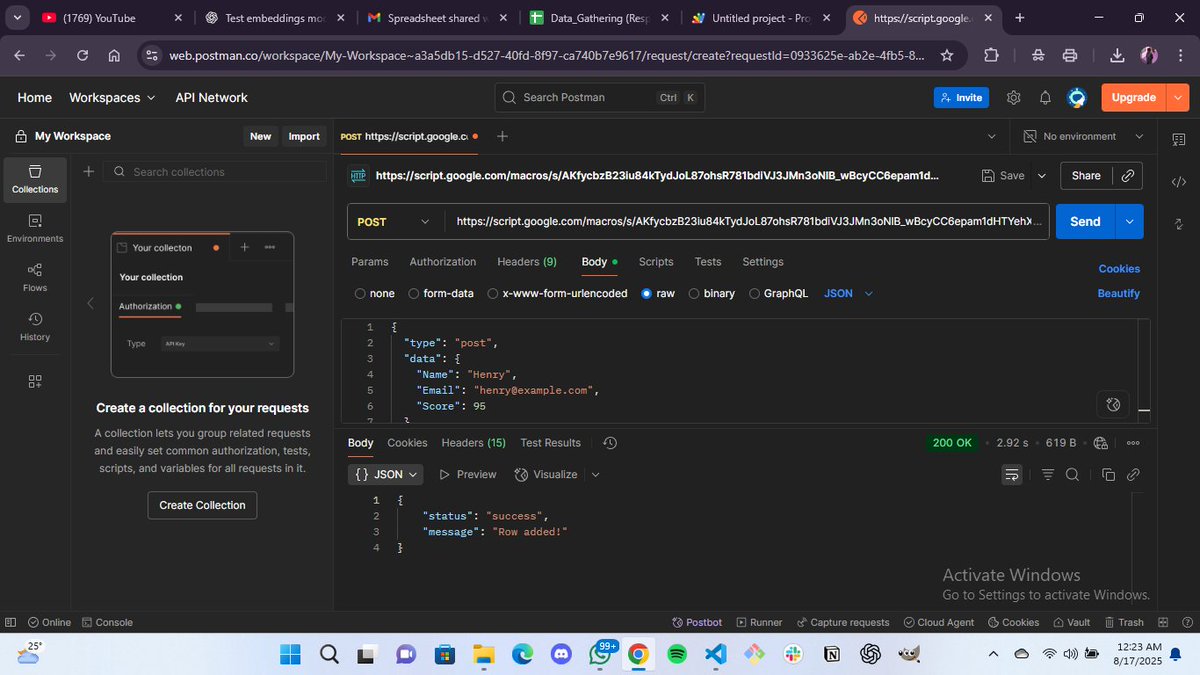Switch to the Tests tab
1200x675 pixels.
(x=708, y=262)
